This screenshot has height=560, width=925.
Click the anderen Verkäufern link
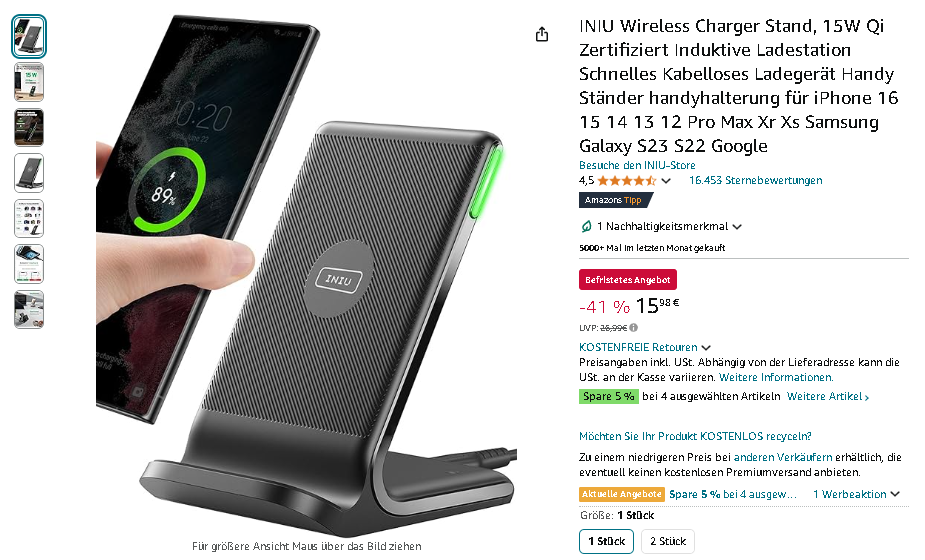(x=783, y=457)
